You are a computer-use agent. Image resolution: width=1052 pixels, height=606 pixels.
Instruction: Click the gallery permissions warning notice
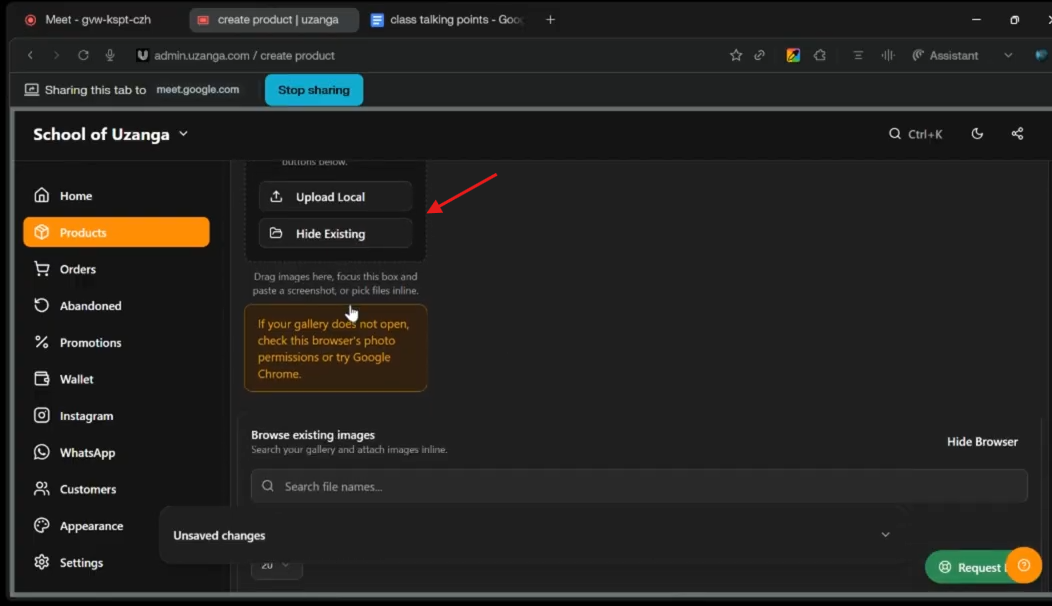[335, 348]
